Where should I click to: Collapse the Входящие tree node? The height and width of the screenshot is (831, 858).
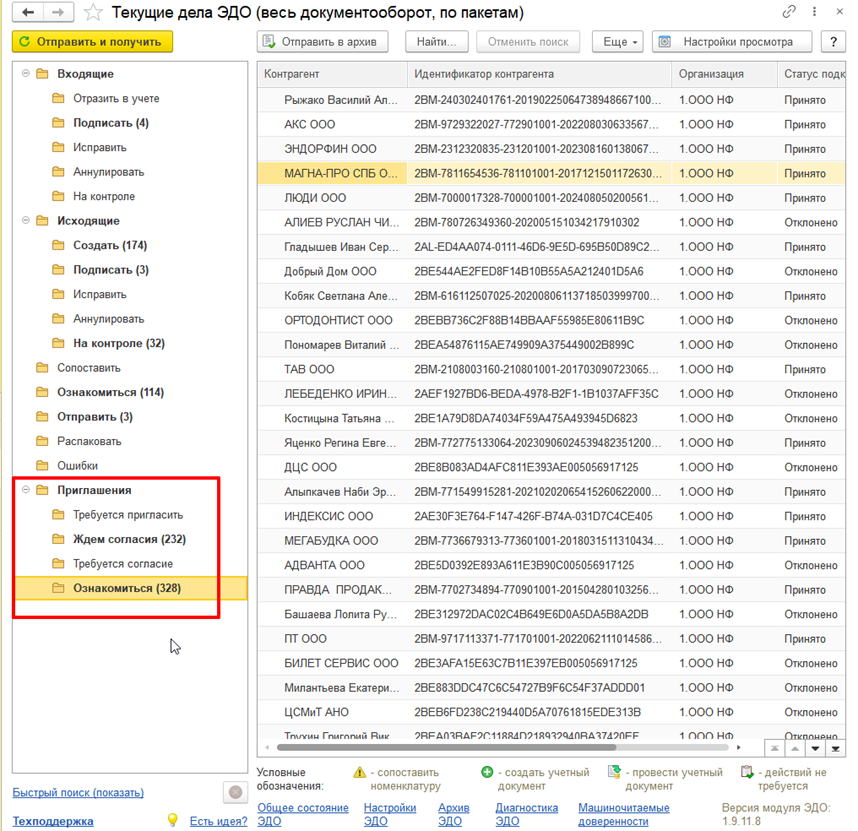pos(26,73)
